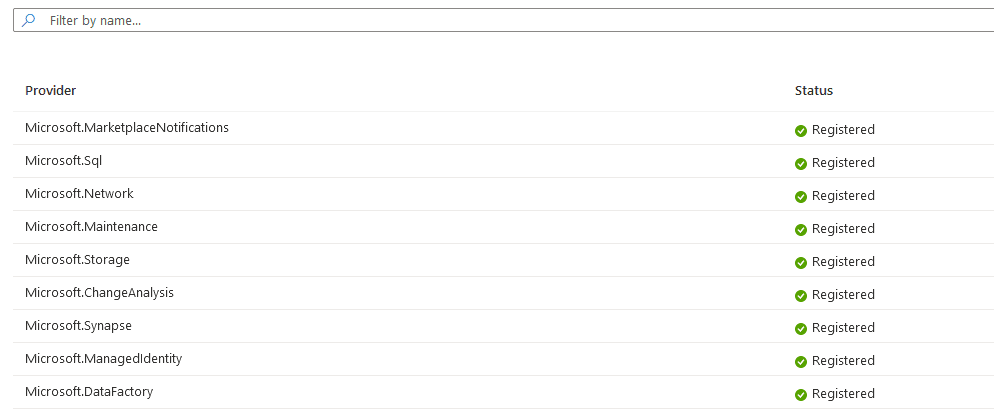Select the Microsoft.Network provider
The height and width of the screenshot is (418, 994).
click(79, 194)
